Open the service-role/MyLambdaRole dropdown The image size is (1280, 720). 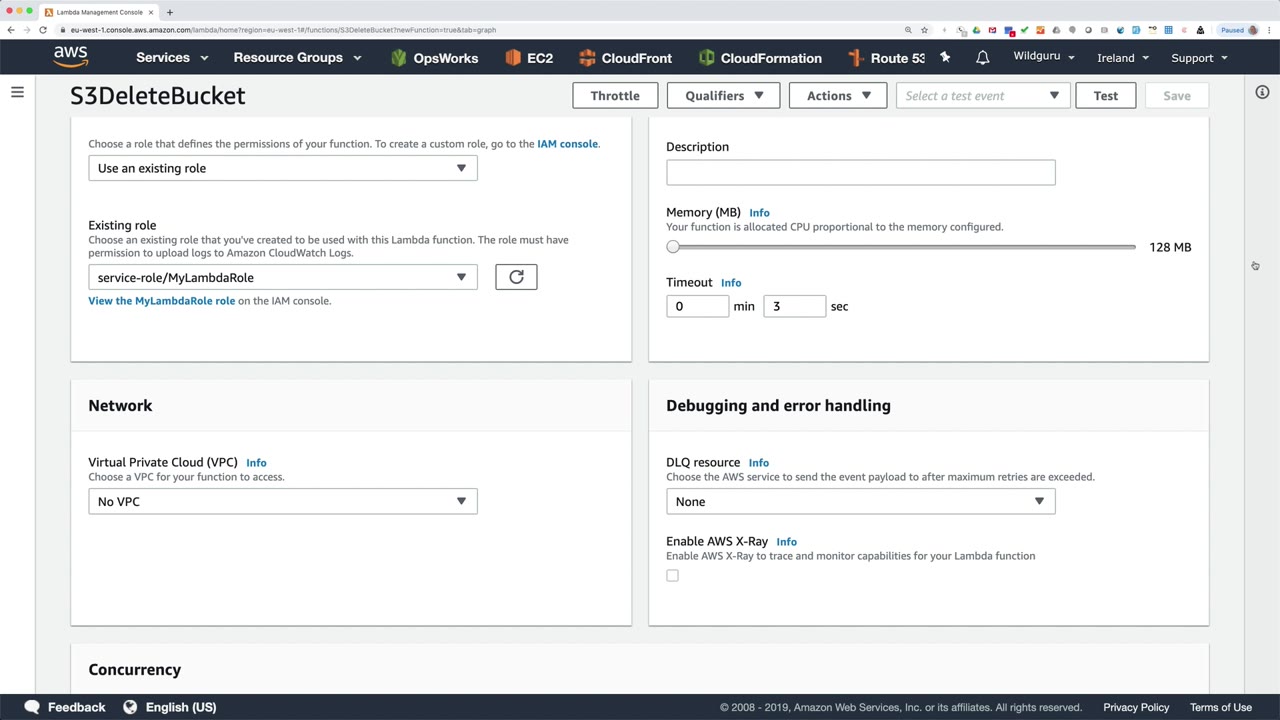tap(283, 277)
